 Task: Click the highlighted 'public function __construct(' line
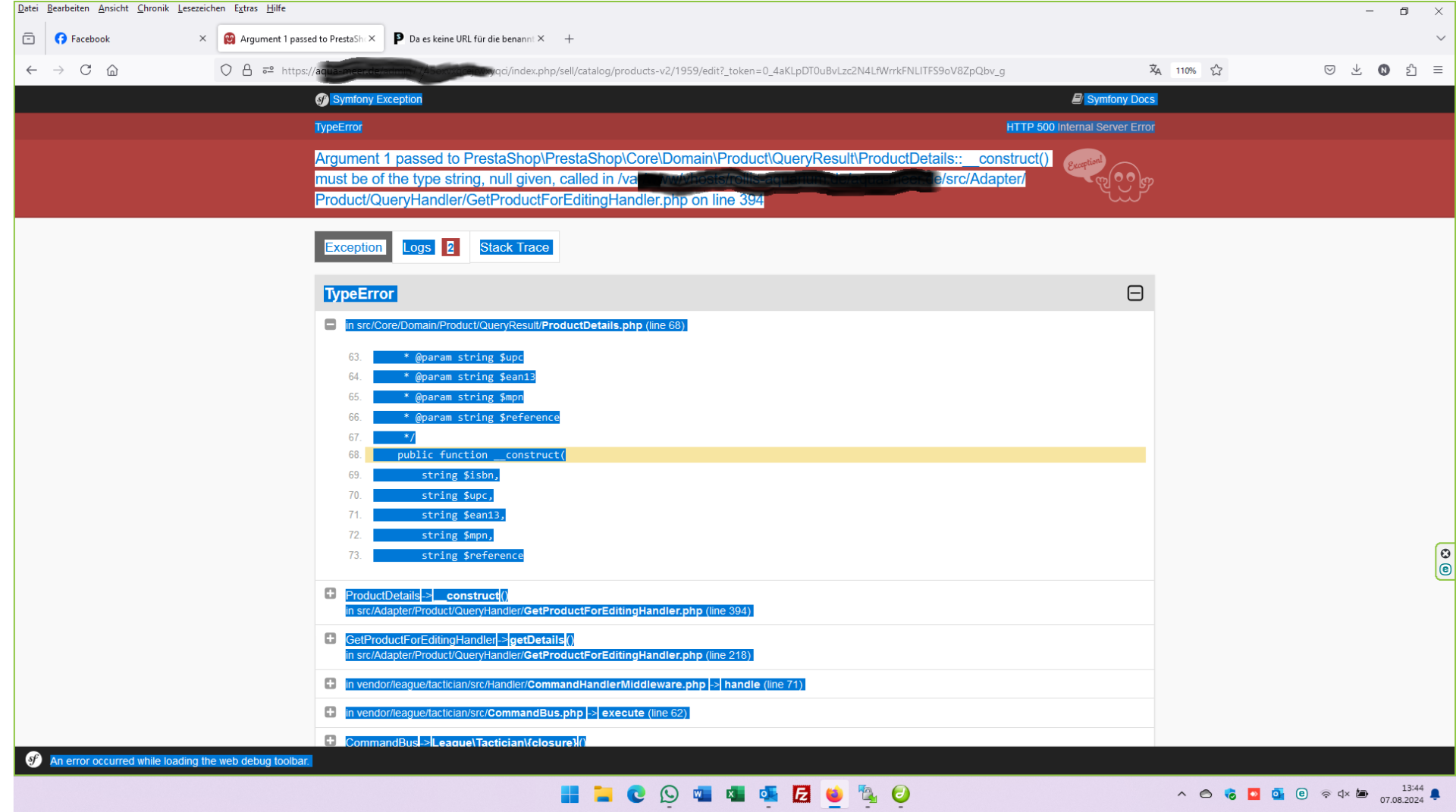click(755, 455)
